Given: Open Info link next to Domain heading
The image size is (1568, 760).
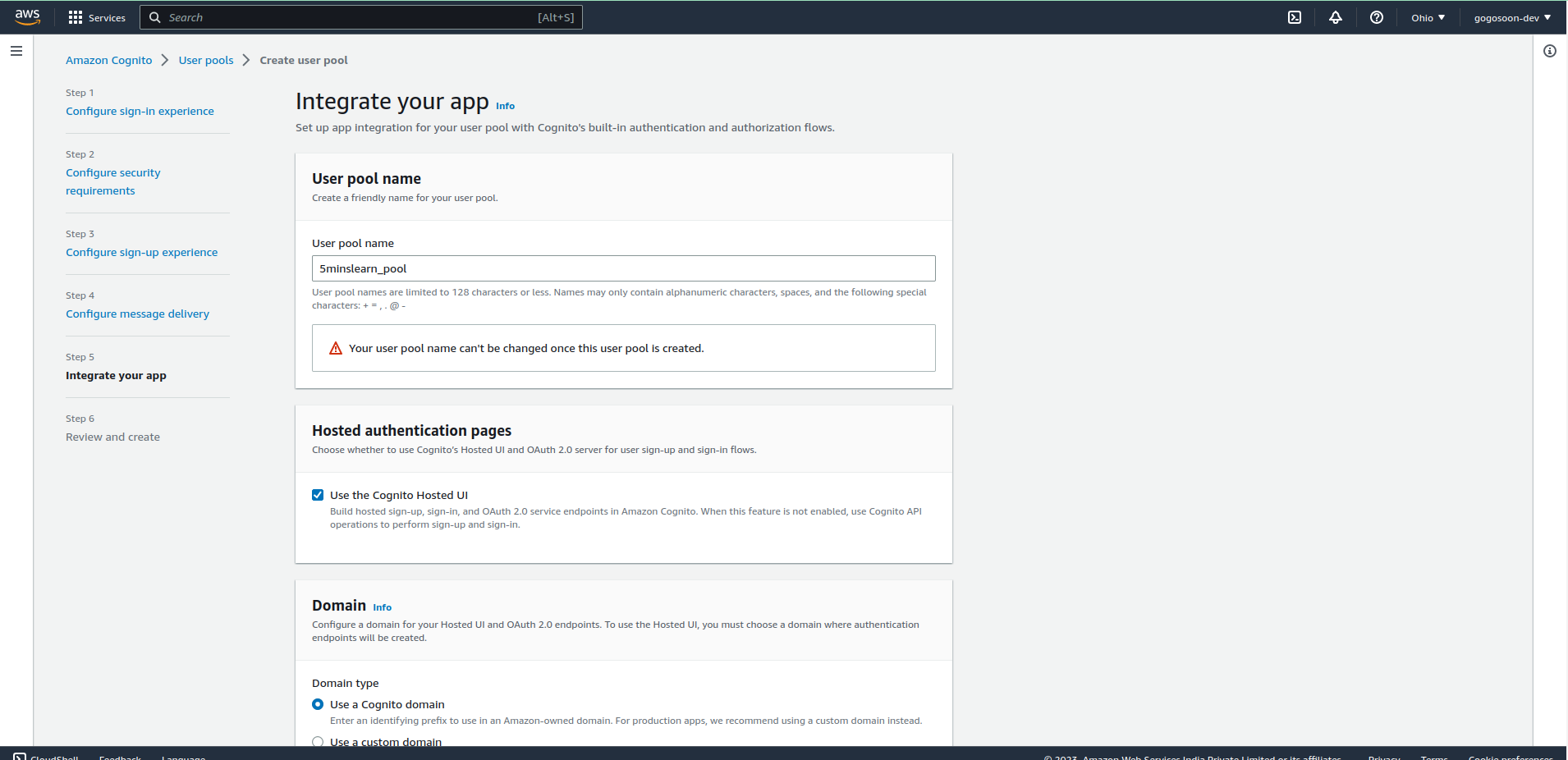Looking at the screenshot, I should (x=382, y=607).
